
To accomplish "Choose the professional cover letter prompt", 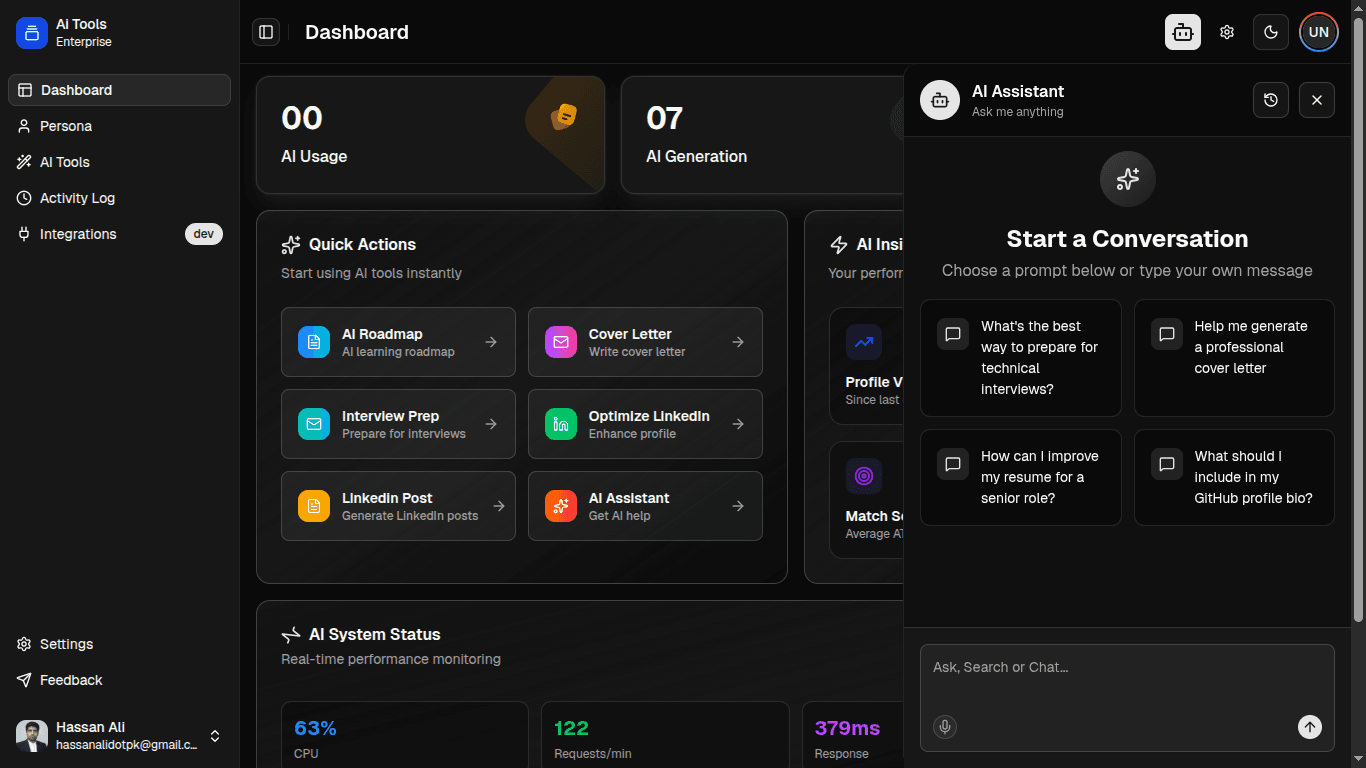I will coord(1234,358).
